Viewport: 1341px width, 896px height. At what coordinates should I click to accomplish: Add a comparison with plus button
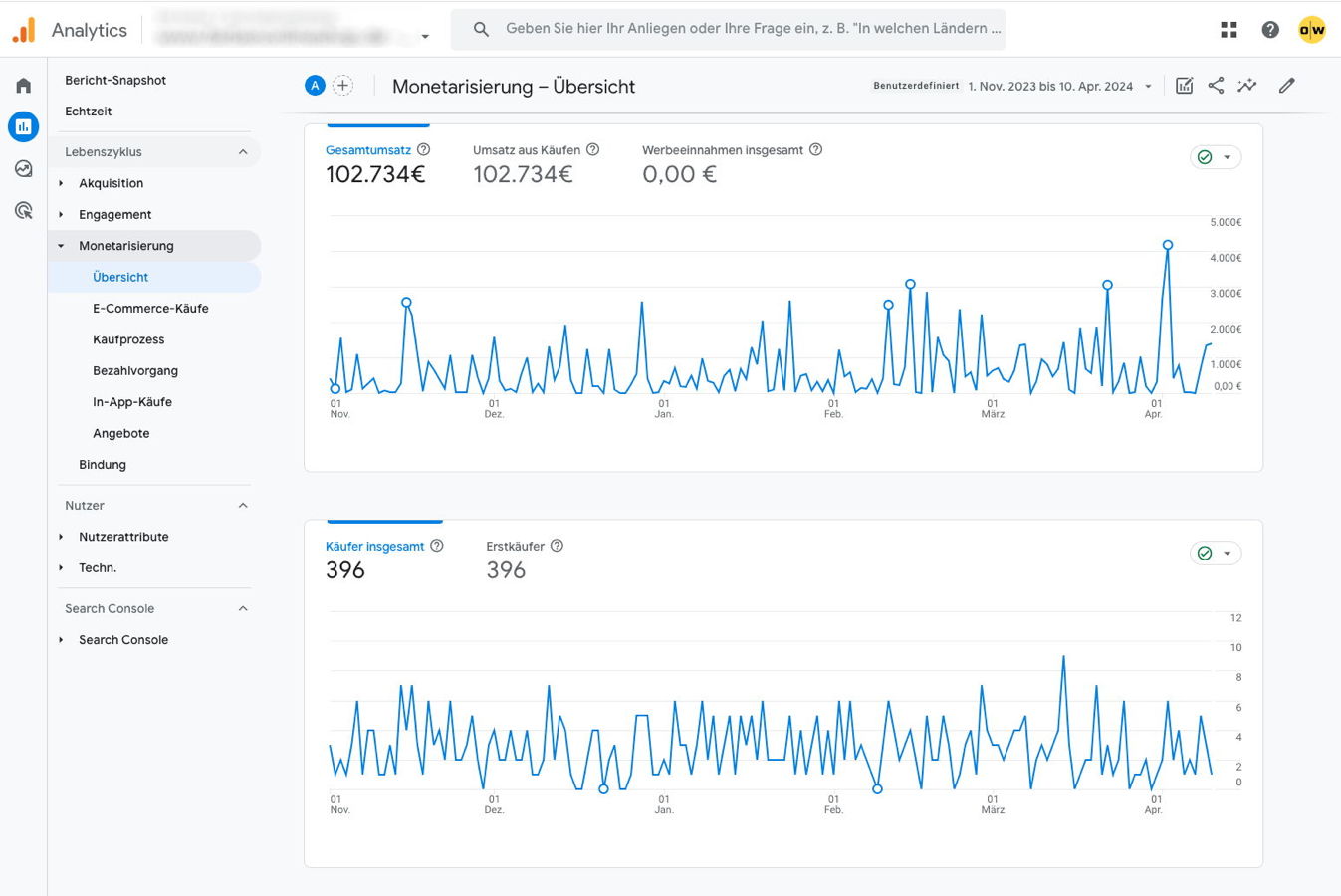tap(342, 86)
